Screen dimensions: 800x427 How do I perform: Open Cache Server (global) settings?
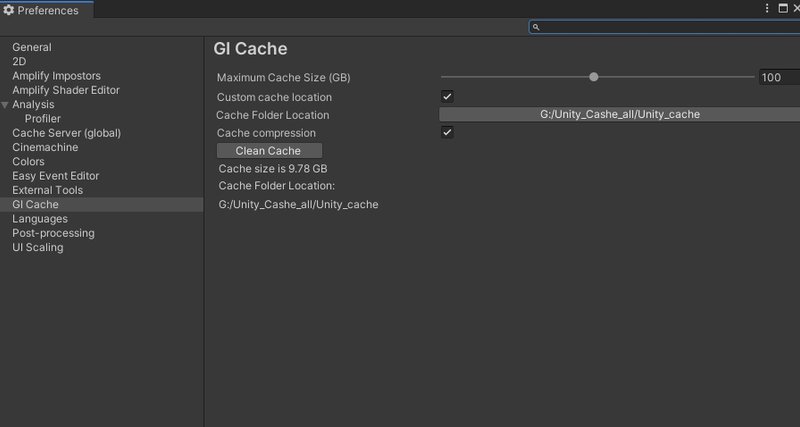pos(67,133)
